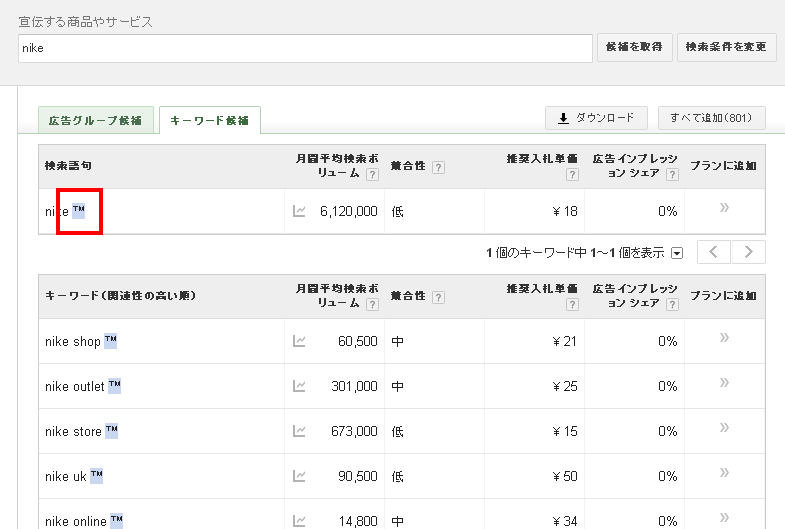Add nike store to plan with arrow icon
Screen dimensions: 785x529
tap(724, 427)
